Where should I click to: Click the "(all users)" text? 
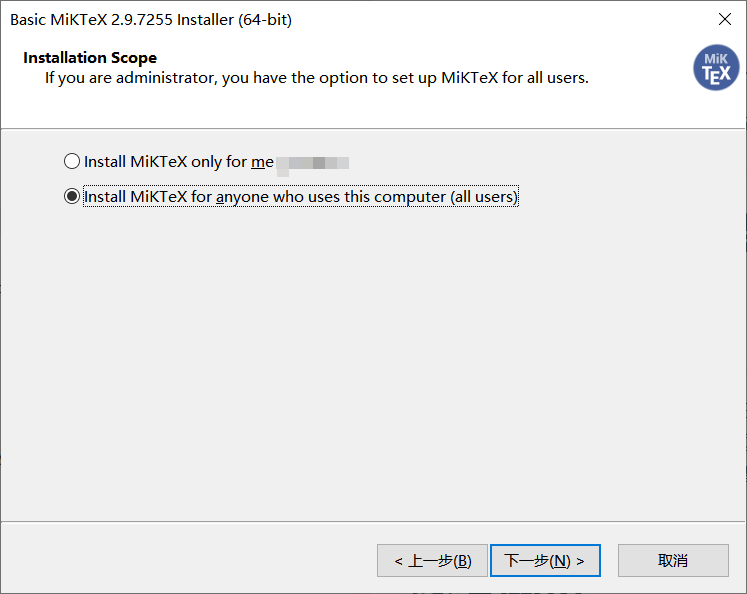[484, 197]
